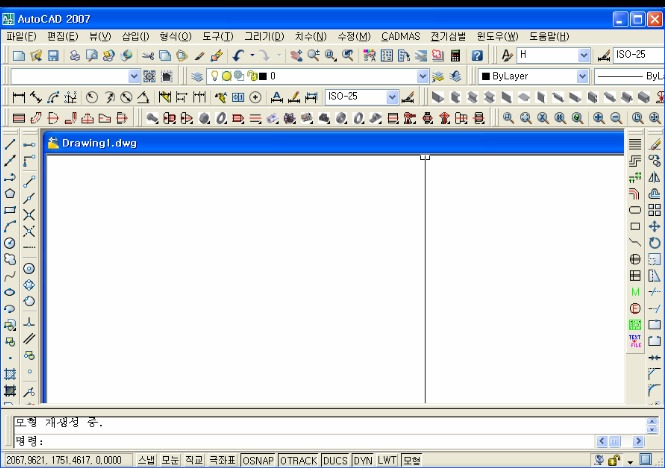Select the Rectangle draw tool
This screenshot has width=665, height=468.
point(10,210)
